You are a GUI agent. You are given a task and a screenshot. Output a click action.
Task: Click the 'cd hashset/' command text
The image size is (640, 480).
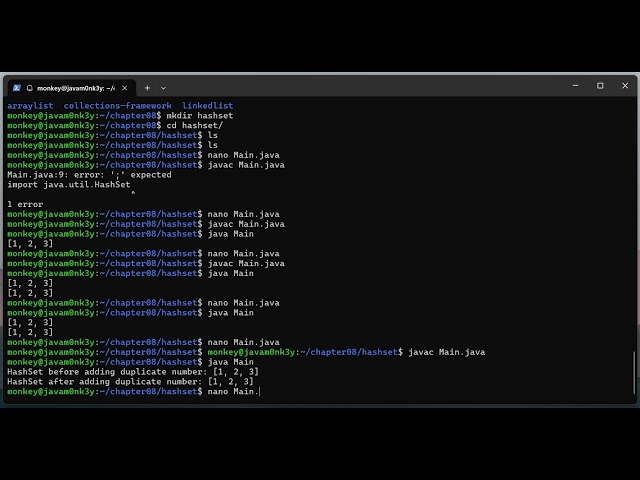point(195,125)
